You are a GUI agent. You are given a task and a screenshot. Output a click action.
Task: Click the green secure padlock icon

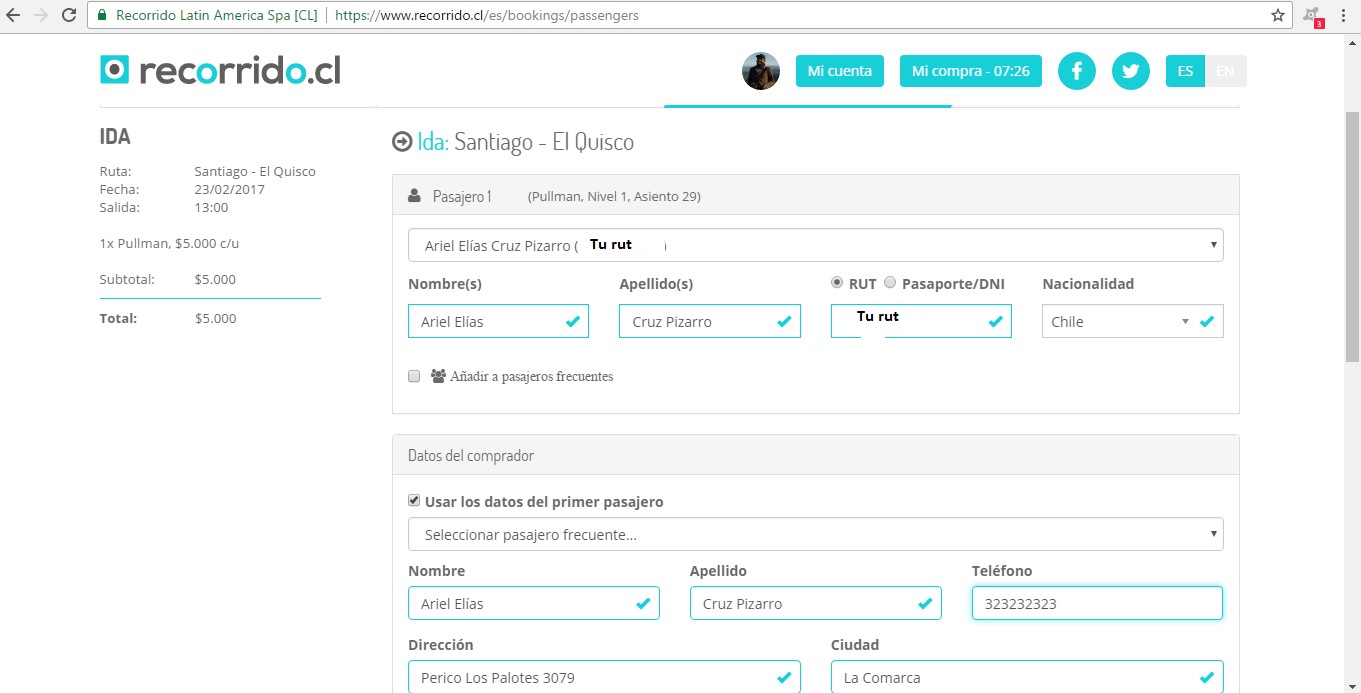tap(103, 16)
